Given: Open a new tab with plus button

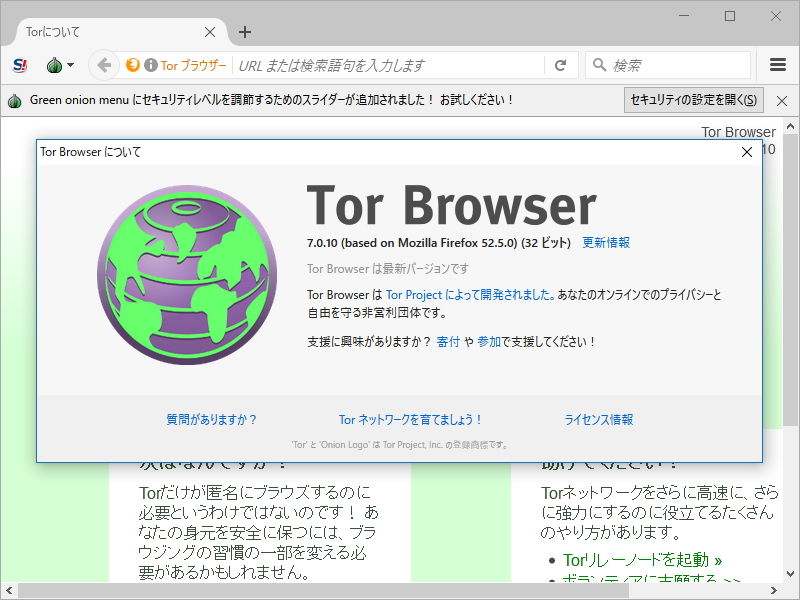Looking at the screenshot, I should (x=245, y=32).
